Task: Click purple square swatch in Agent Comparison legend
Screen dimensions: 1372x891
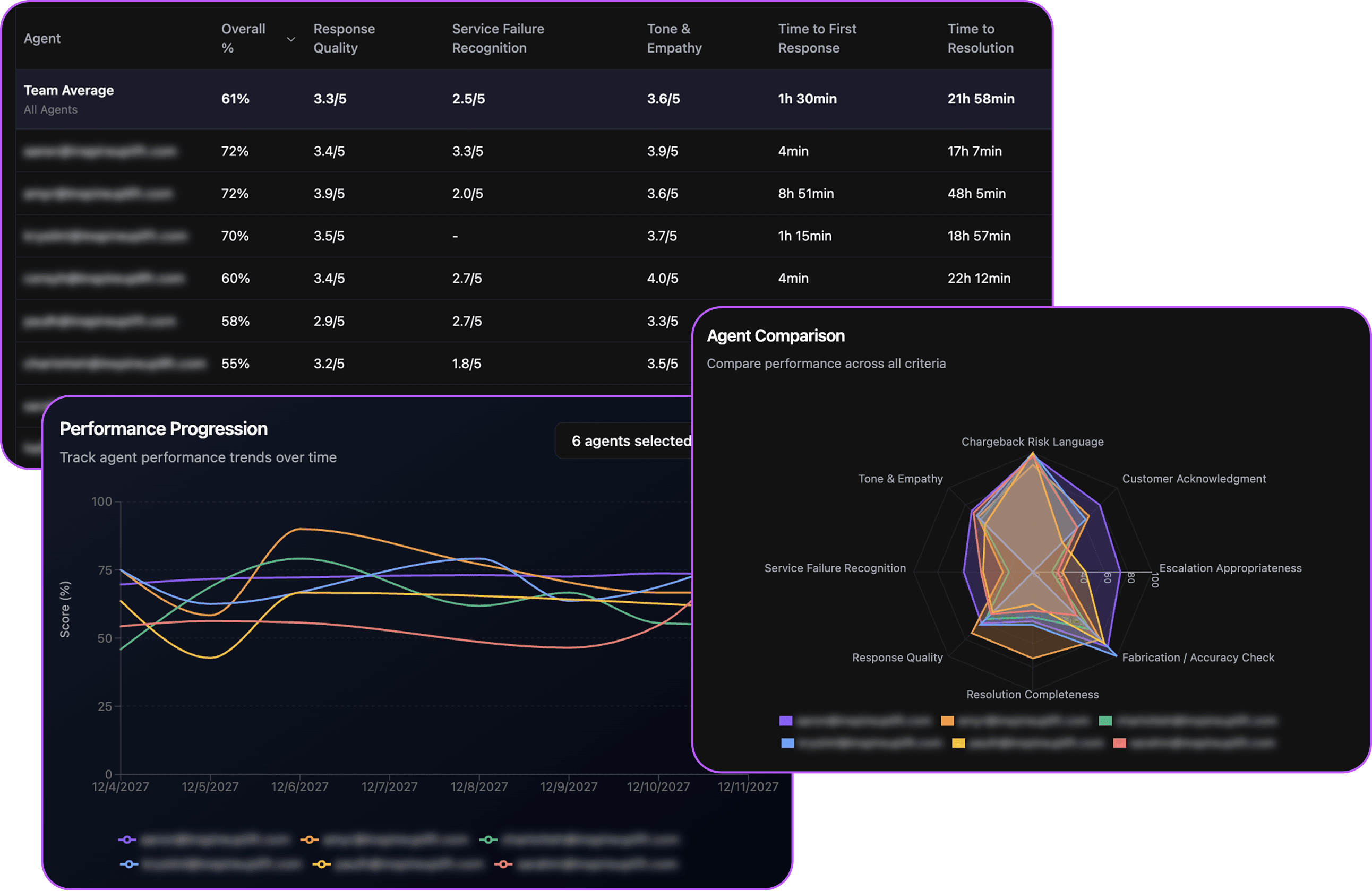Action: tap(786, 721)
